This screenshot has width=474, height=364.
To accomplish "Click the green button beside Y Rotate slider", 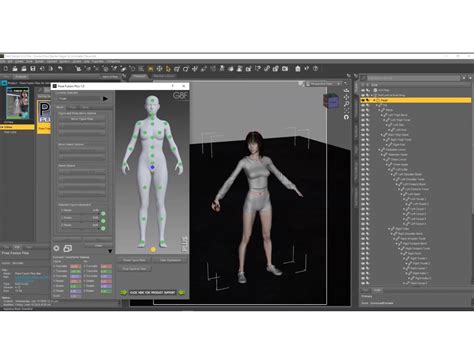I will 103,221.
